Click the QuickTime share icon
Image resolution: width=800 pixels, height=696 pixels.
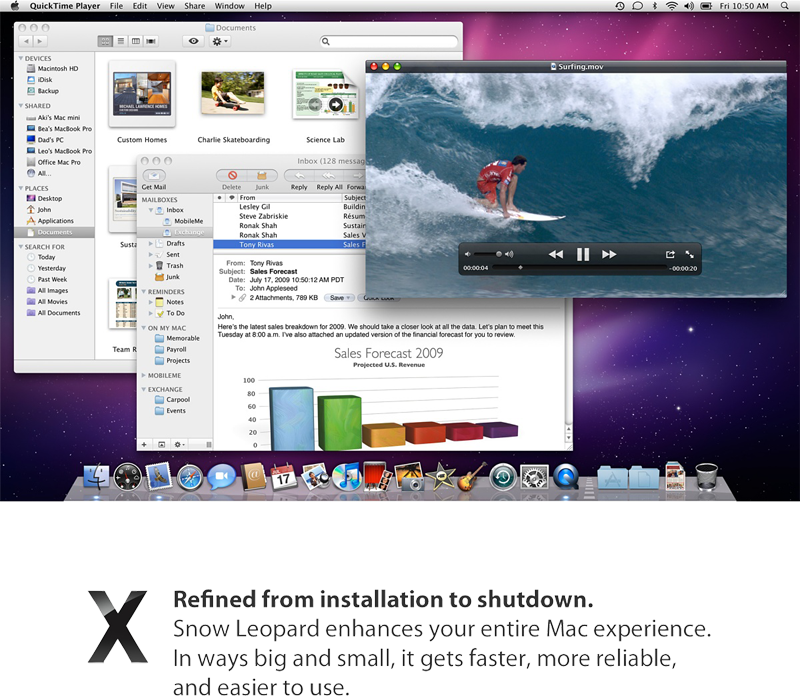[670, 254]
